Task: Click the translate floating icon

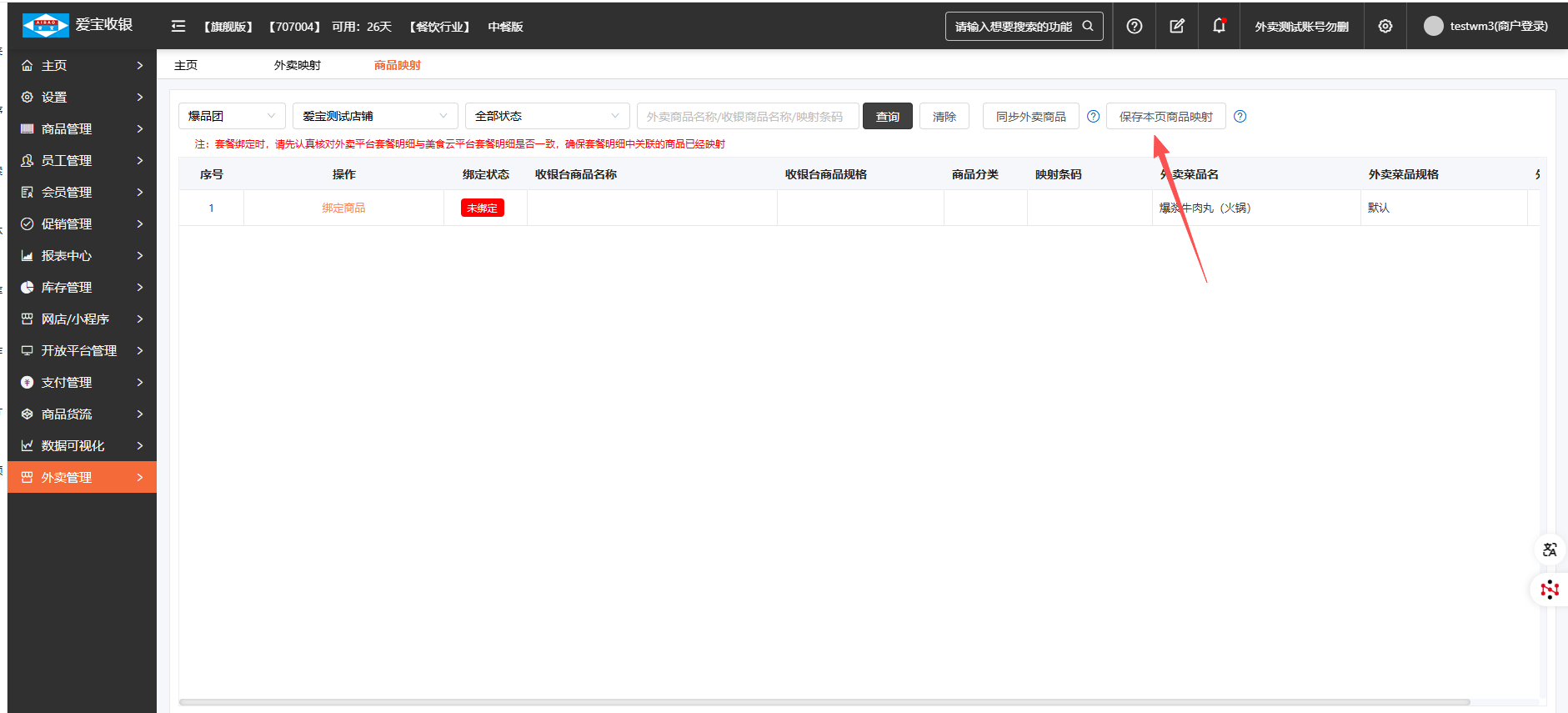Action: pyautogui.click(x=1550, y=550)
